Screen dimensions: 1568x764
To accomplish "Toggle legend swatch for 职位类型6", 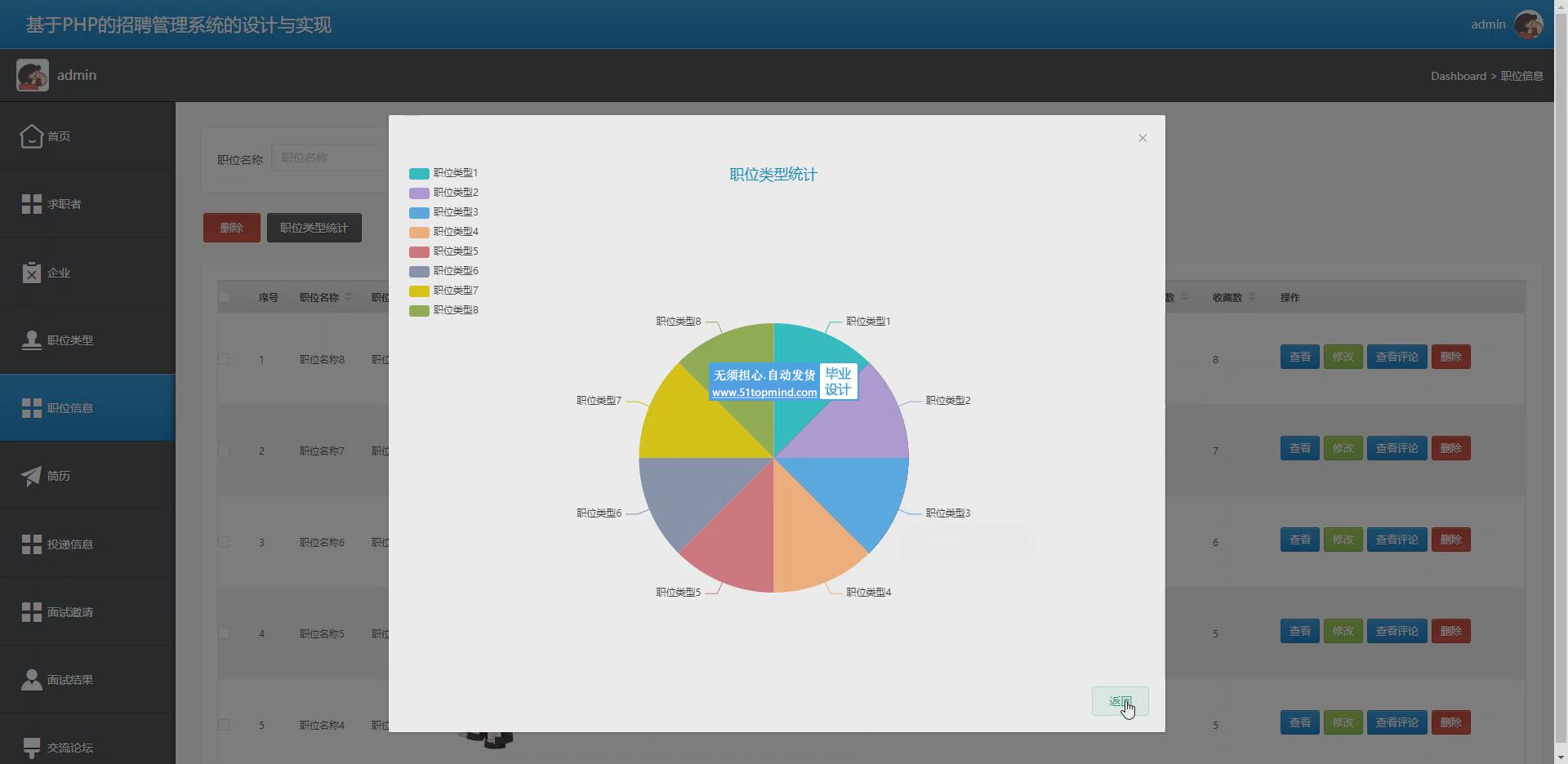I will point(419,271).
